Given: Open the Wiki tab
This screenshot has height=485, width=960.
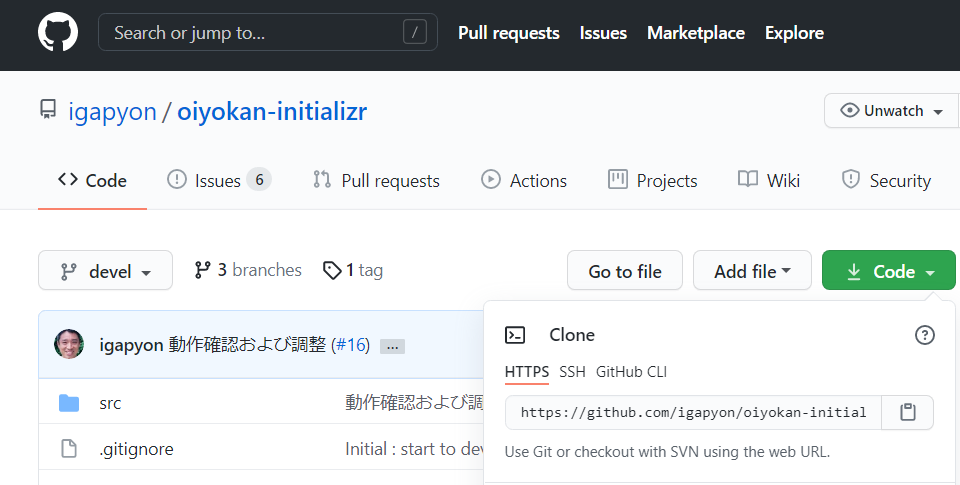Looking at the screenshot, I should [x=769, y=181].
